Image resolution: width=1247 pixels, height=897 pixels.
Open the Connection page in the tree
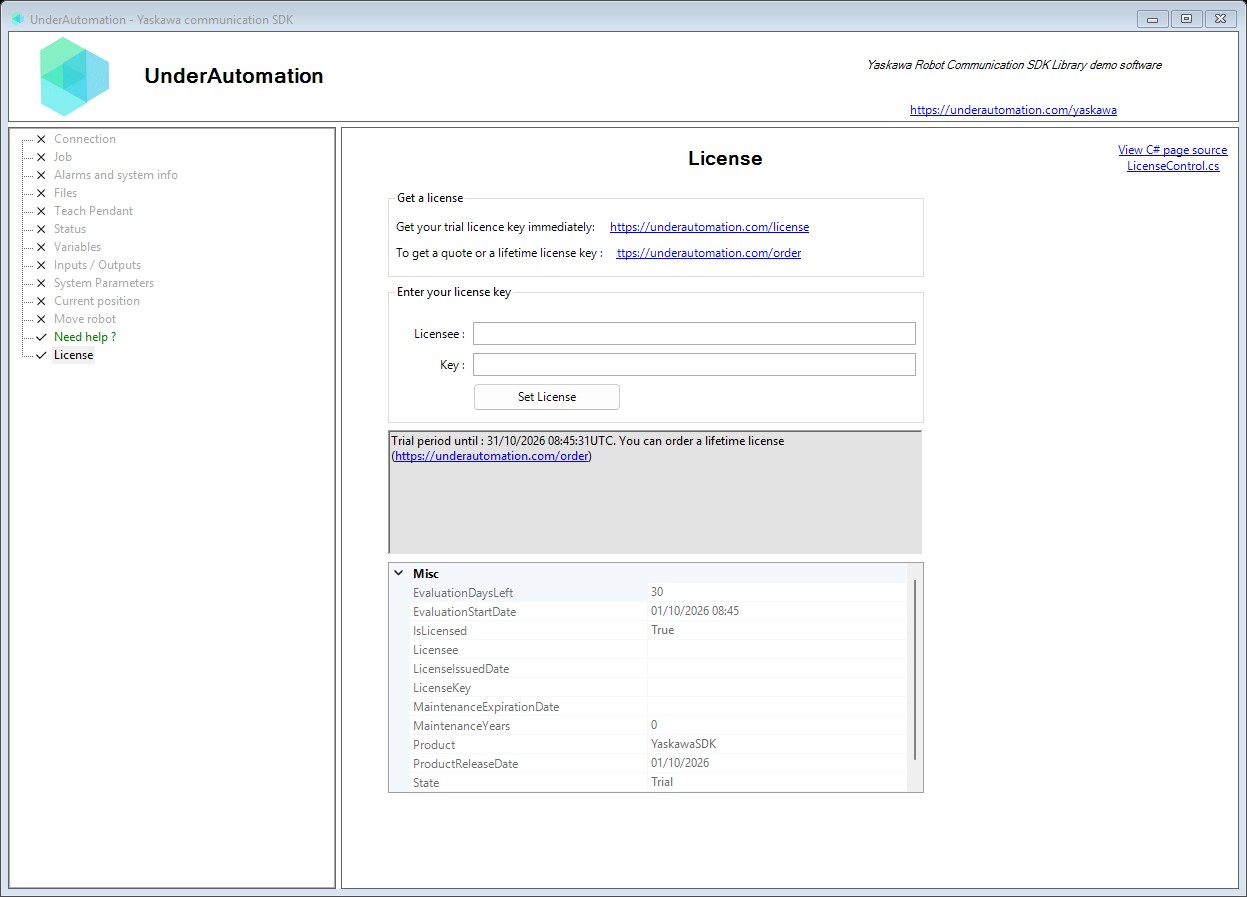85,139
